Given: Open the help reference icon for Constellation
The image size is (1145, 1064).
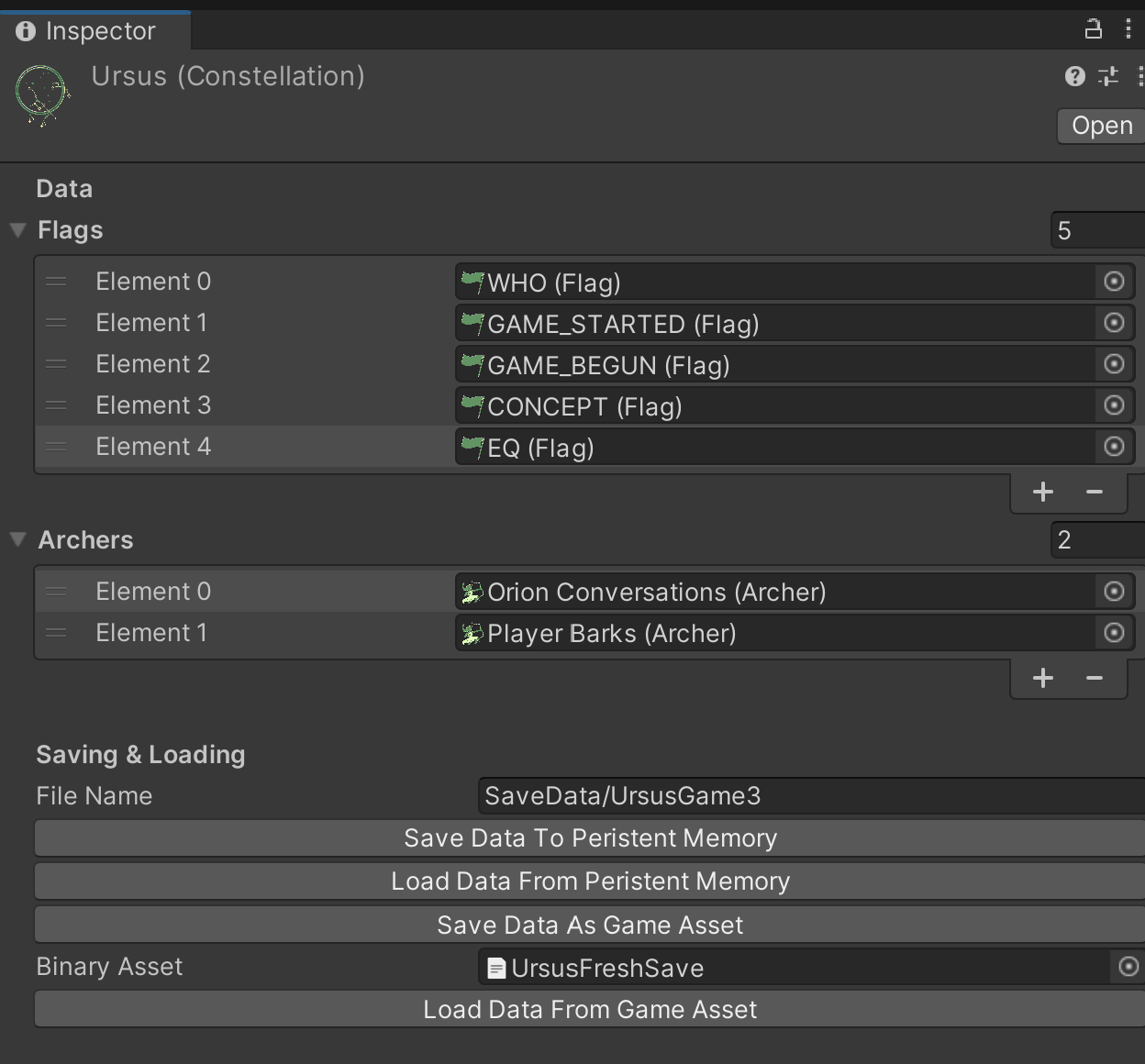Looking at the screenshot, I should tap(1074, 76).
